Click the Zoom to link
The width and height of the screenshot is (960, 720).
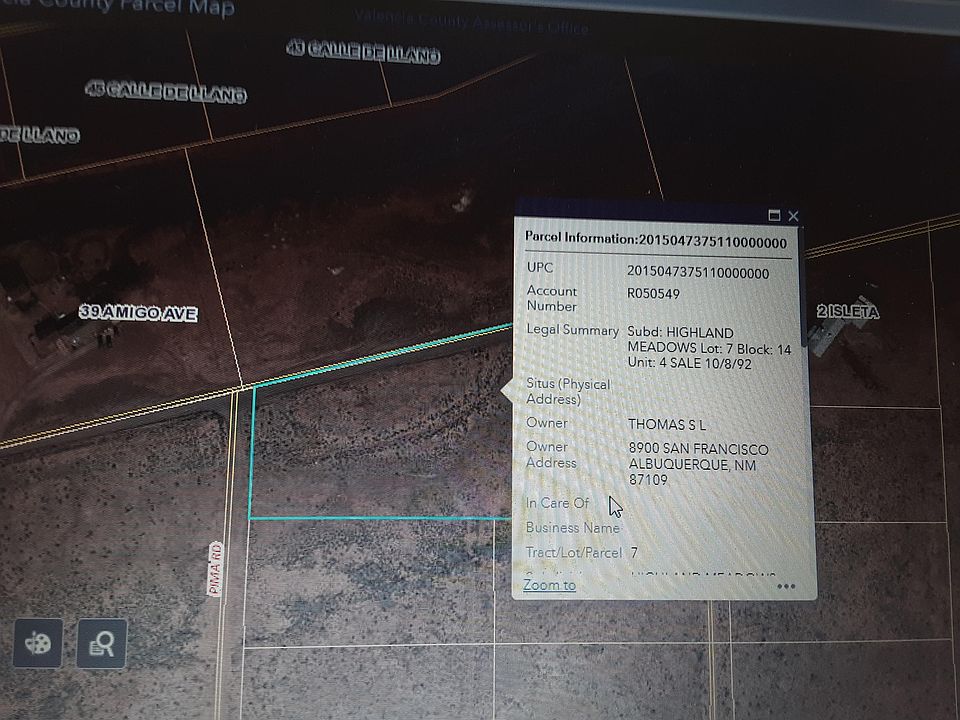pos(549,585)
